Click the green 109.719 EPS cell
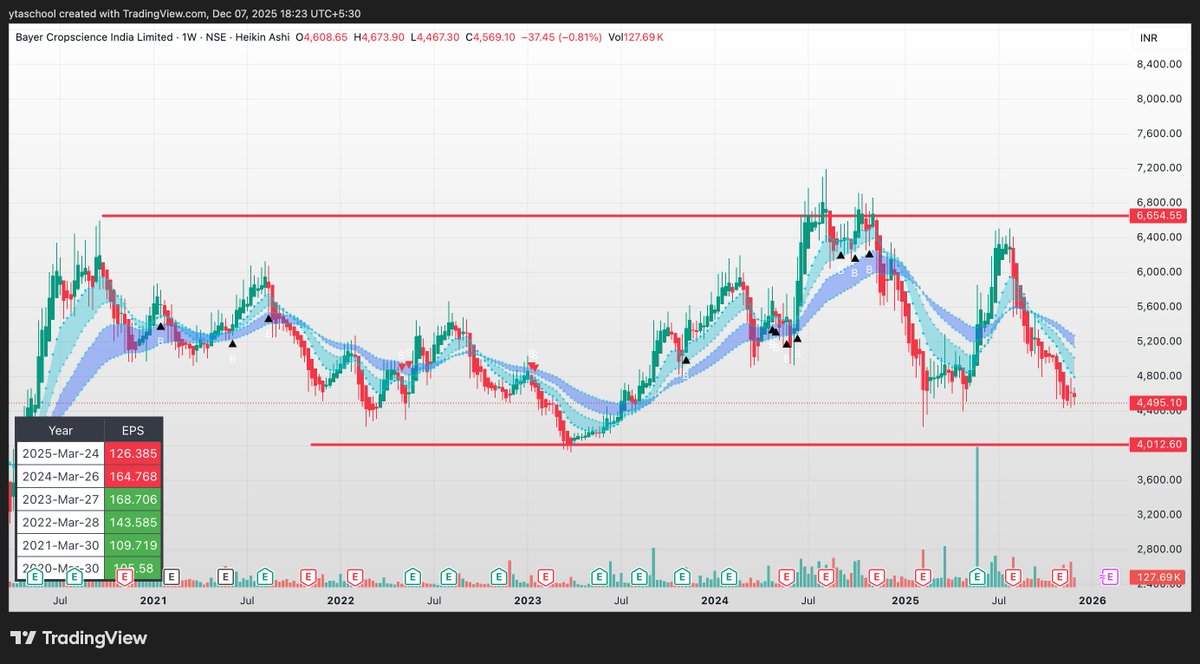This screenshot has width=1200, height=664. point(133,544)
